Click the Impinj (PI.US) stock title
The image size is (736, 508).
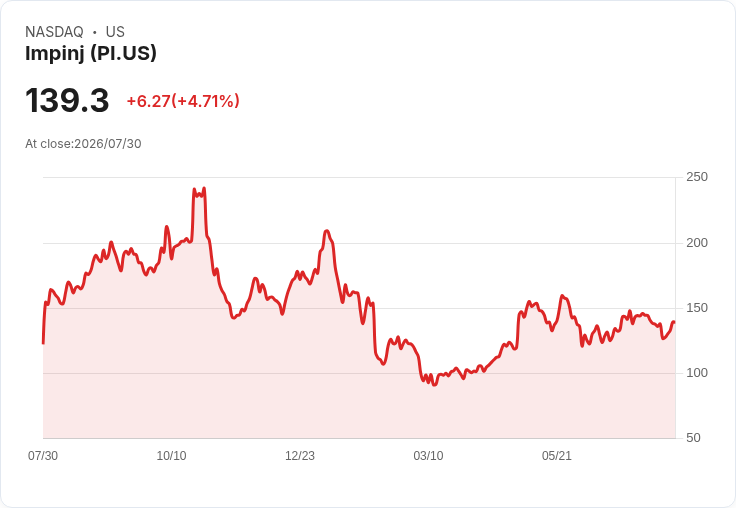tap(91, 53)
